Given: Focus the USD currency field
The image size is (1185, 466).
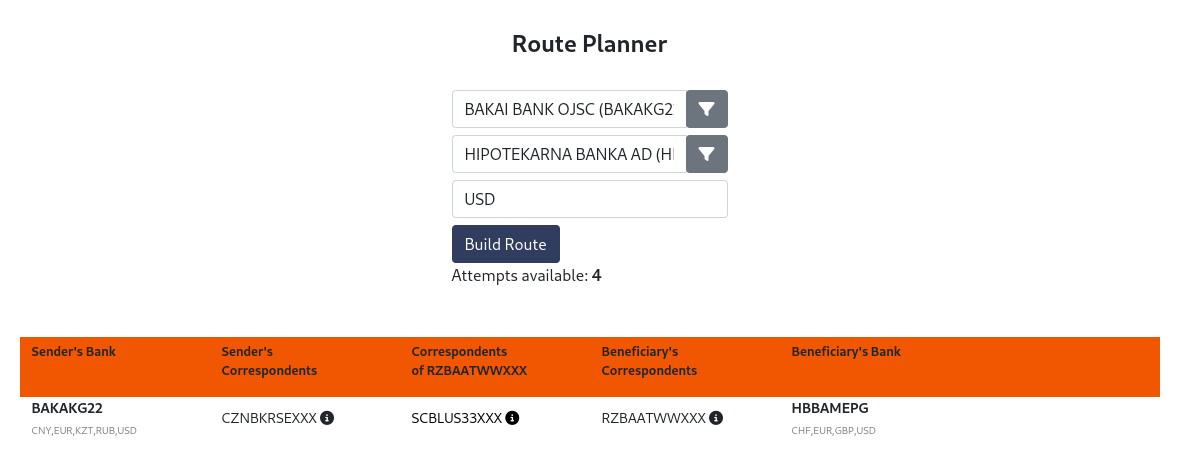Looking at the screenshot, I should 589,199.
